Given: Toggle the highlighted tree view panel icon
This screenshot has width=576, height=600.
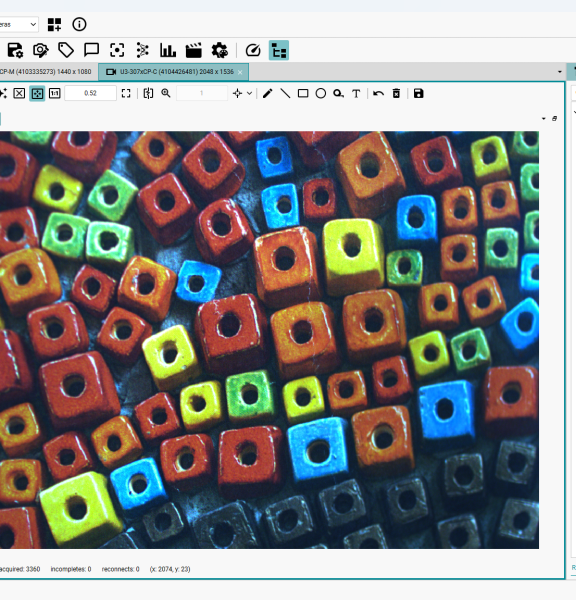Looking at the screenshot, I should [x=279, y=50].
